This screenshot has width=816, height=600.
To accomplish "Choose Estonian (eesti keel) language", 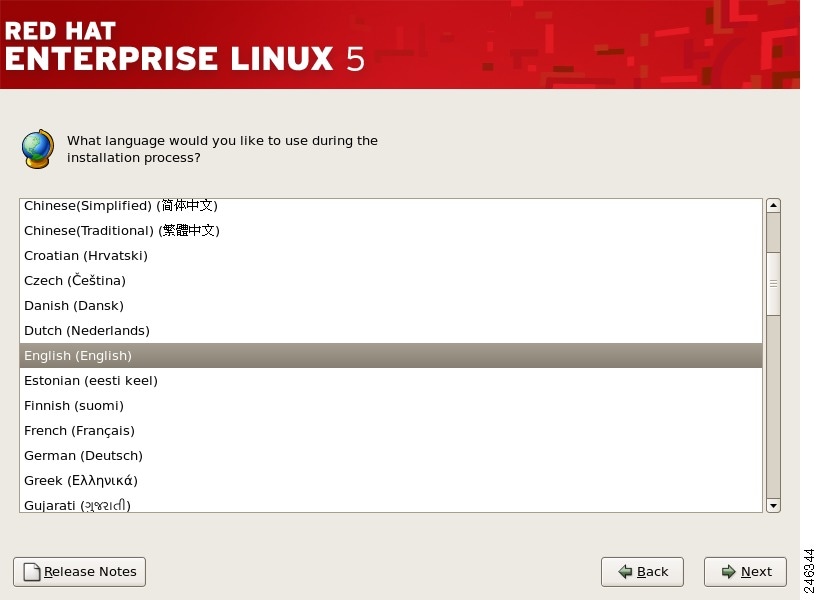I will point(91,381).
